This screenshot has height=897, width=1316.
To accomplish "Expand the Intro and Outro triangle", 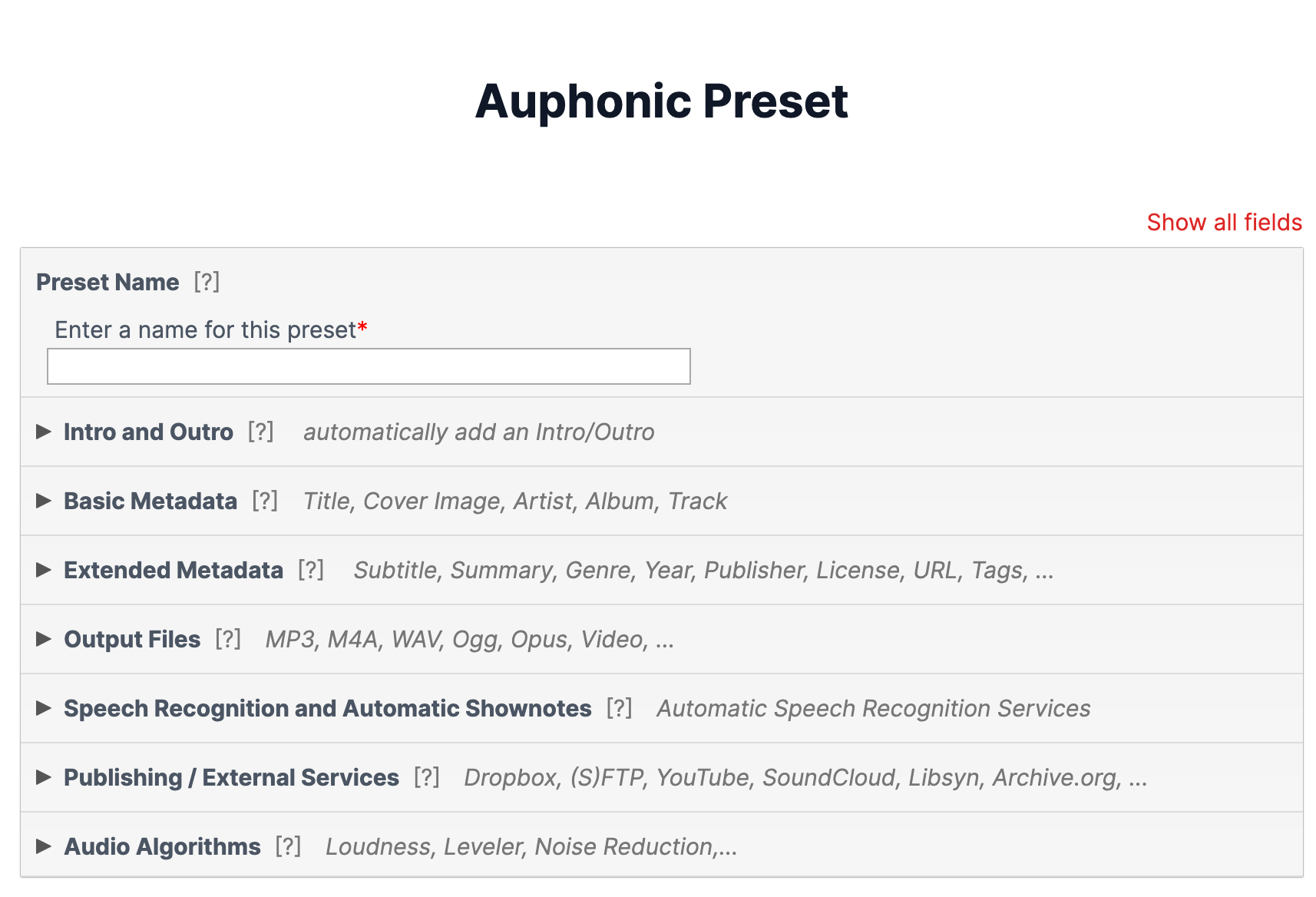I will point(44,432).
